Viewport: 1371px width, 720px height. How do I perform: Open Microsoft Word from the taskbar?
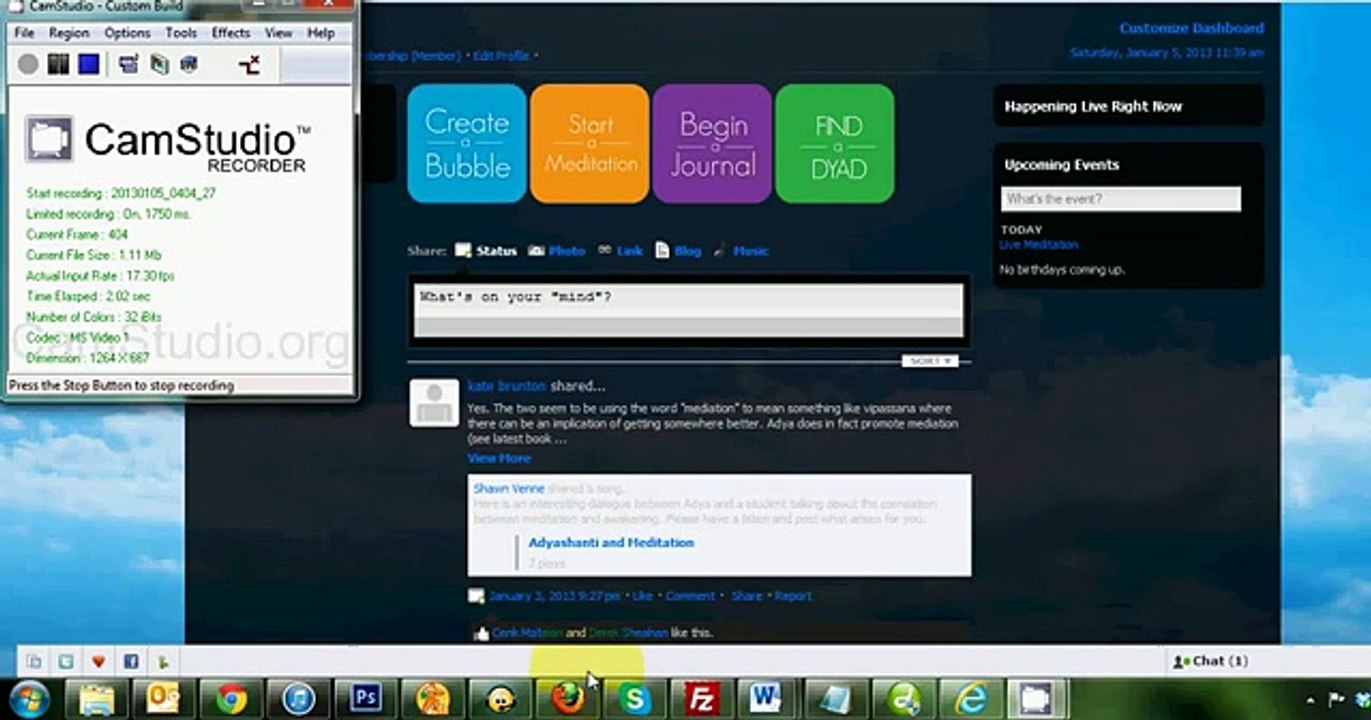[768, 699]
